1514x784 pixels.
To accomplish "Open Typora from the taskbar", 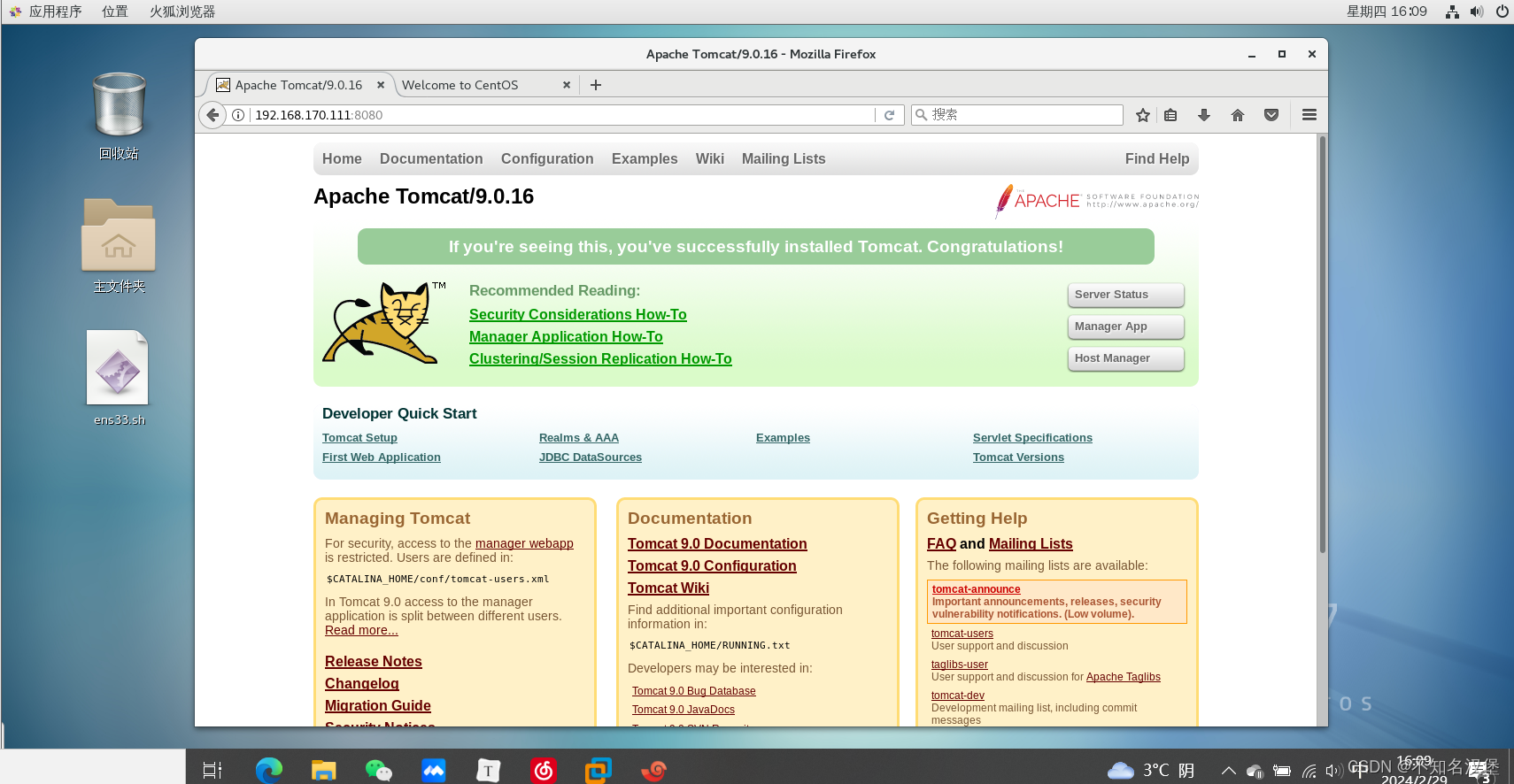I will tap(488, 770).
